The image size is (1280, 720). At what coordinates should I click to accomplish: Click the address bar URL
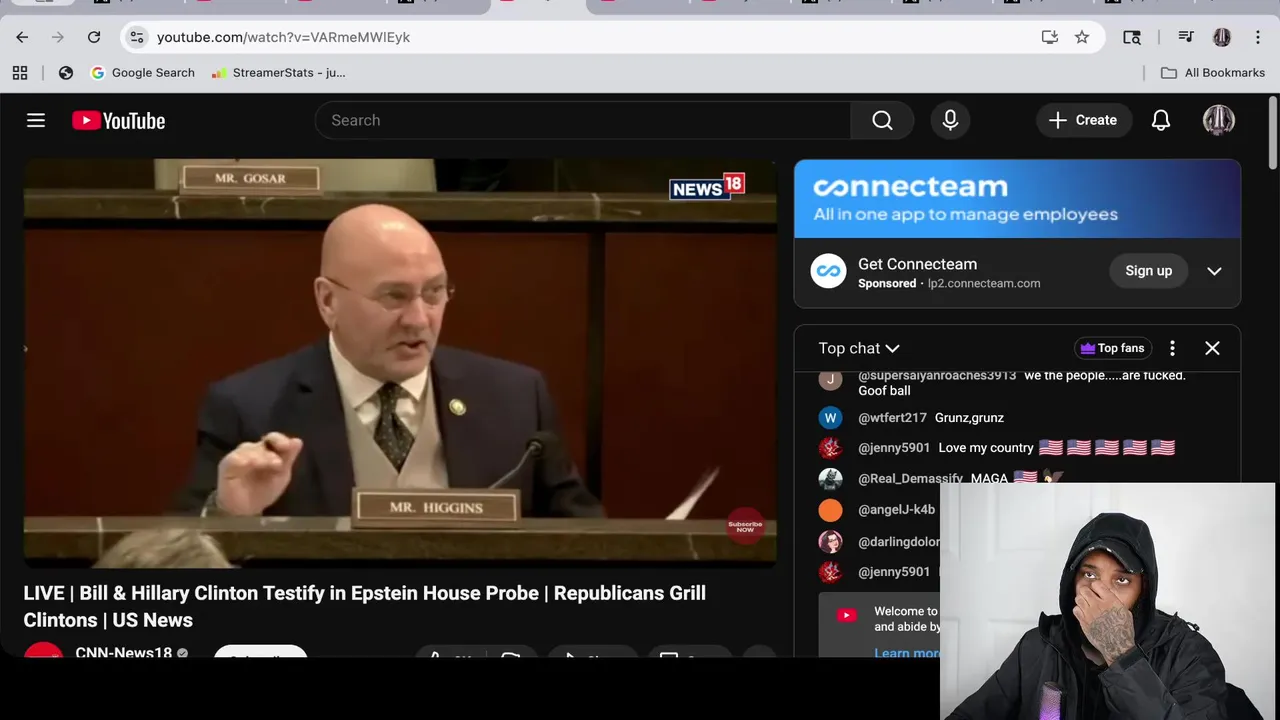click(x=283, y=37)
